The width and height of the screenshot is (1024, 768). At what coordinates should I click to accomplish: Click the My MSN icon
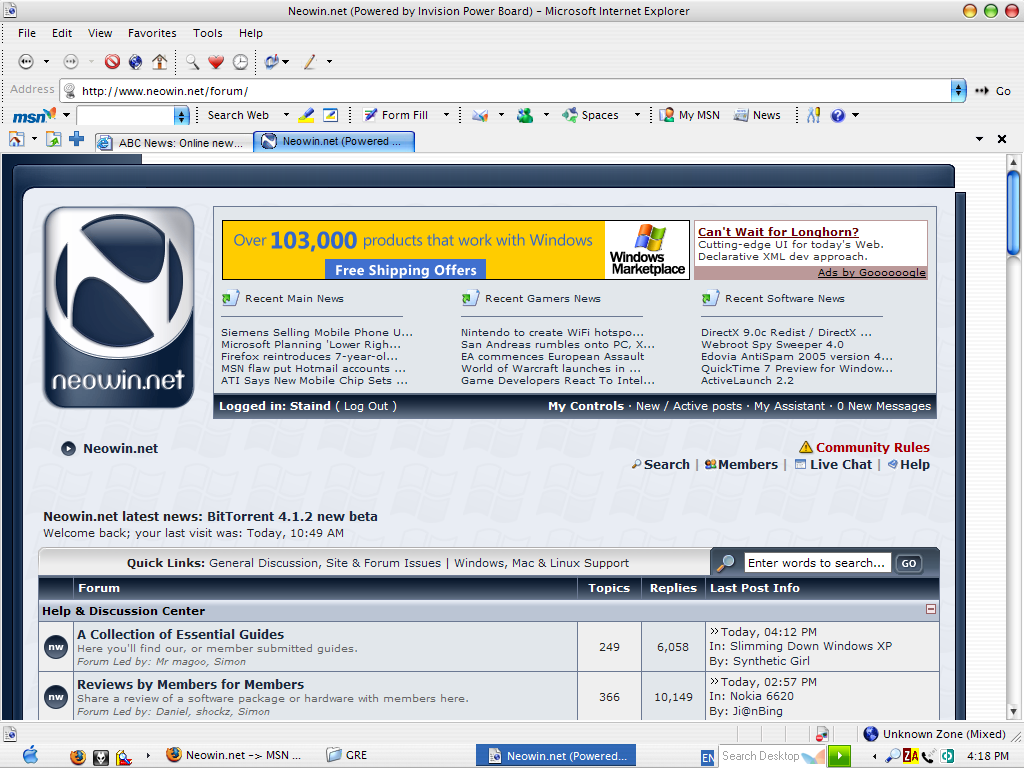click(x=666, y=115)
